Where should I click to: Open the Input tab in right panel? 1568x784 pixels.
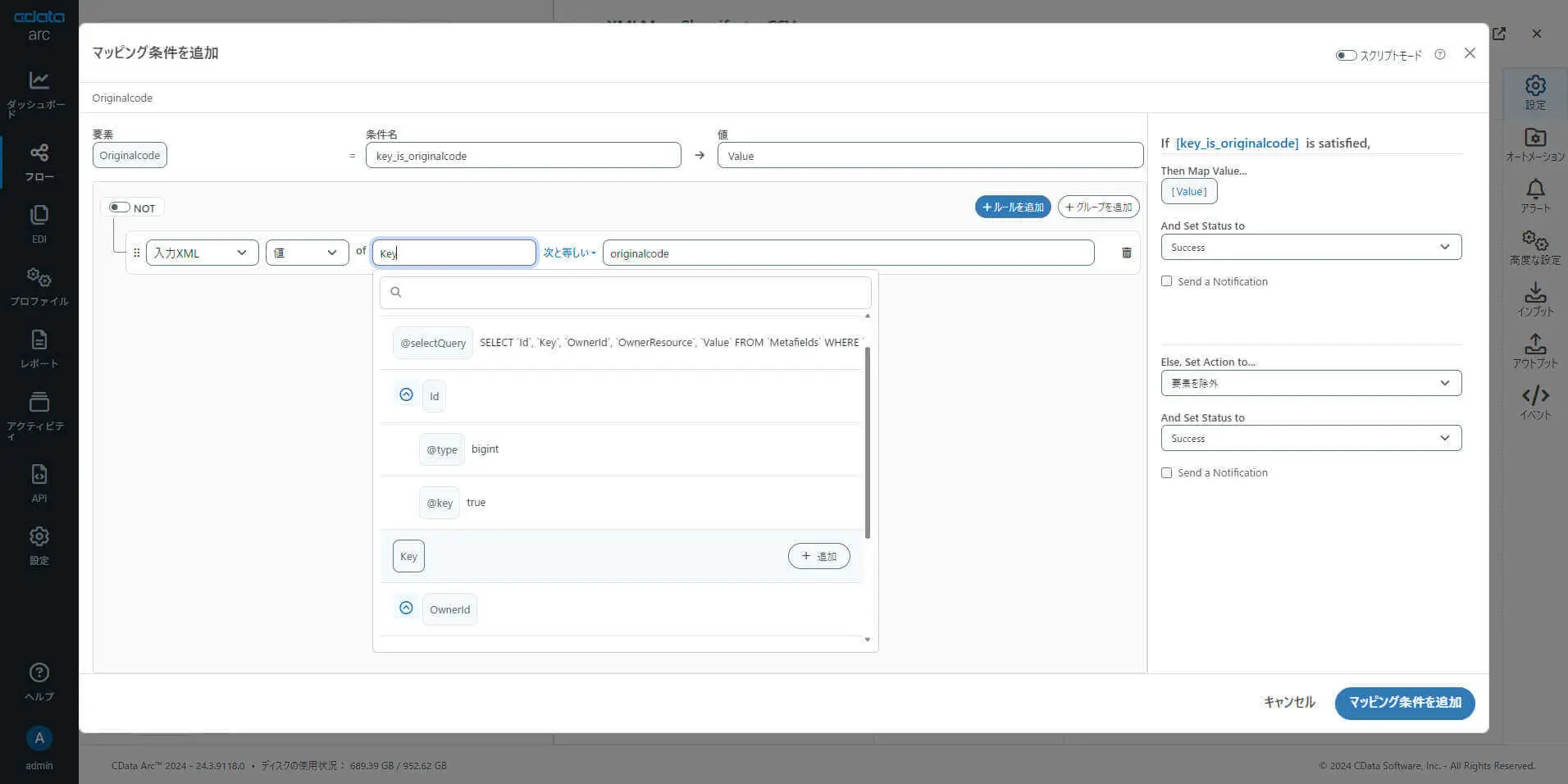(1535, 299)
